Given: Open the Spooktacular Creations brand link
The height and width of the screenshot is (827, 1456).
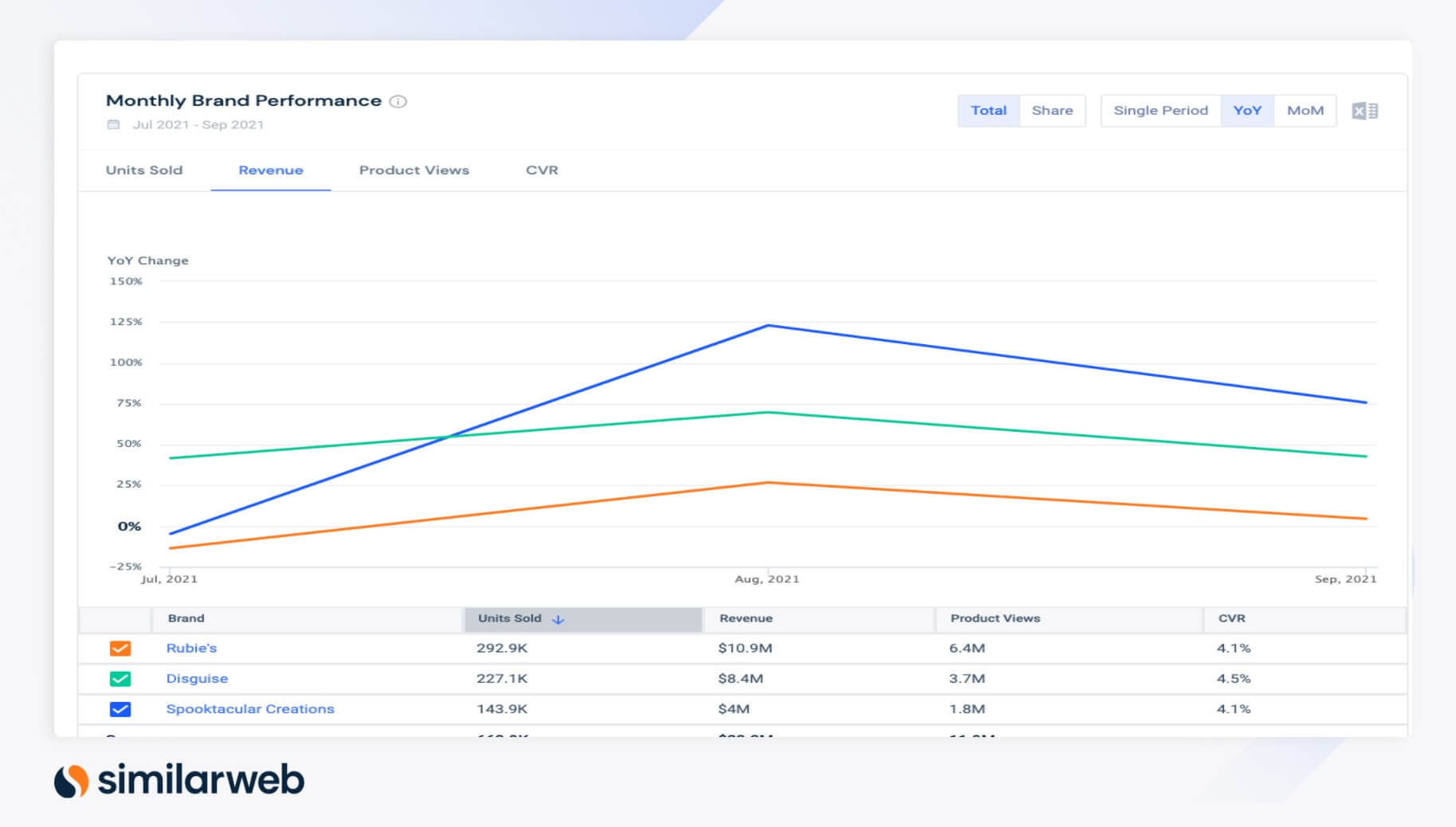Looking at the screenshot, I should [x=250, y=709].
